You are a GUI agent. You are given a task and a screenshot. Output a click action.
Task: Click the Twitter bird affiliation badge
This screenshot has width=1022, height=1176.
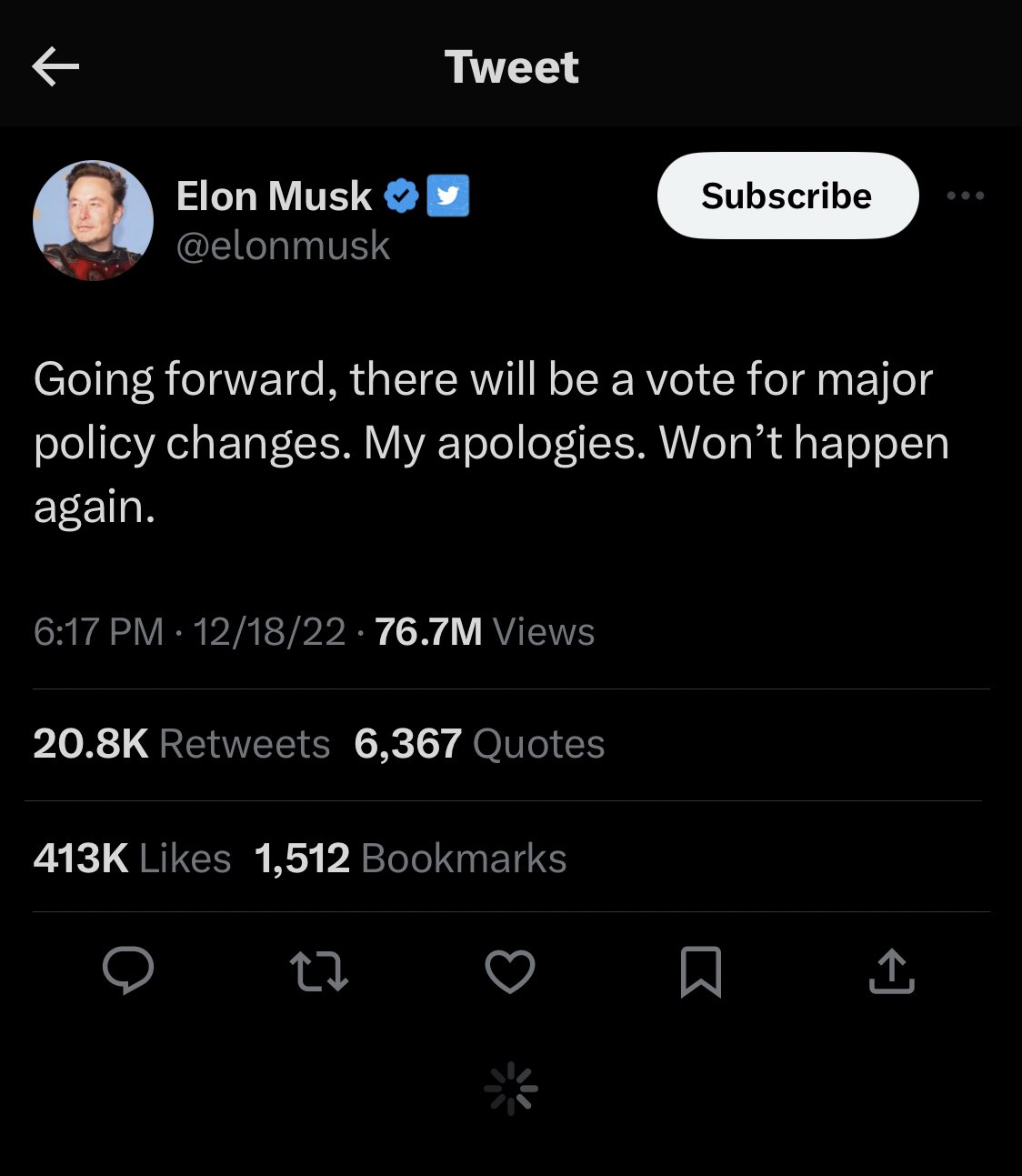point(447,196)
